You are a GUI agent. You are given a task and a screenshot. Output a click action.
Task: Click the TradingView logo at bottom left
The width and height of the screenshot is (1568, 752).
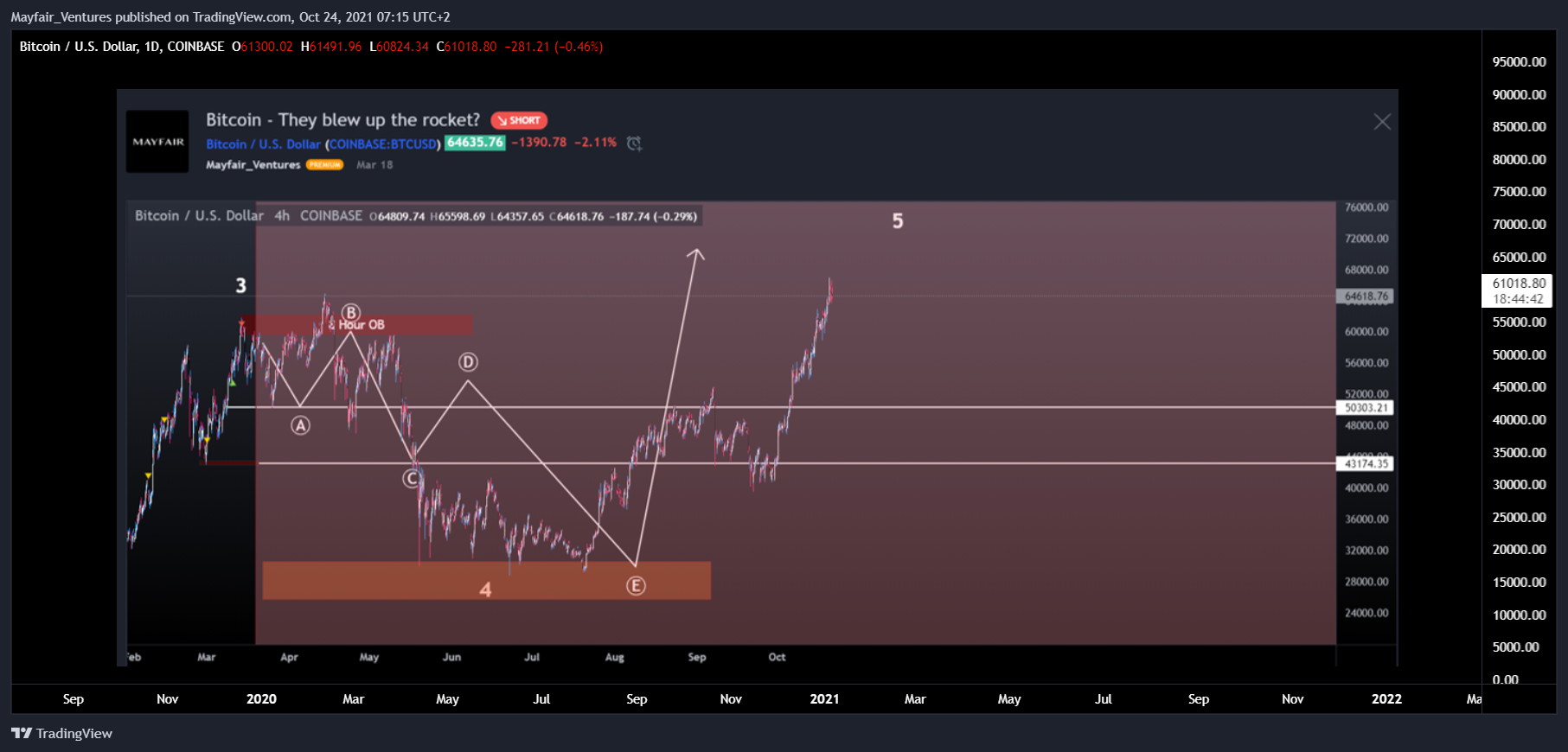point(62,733)
